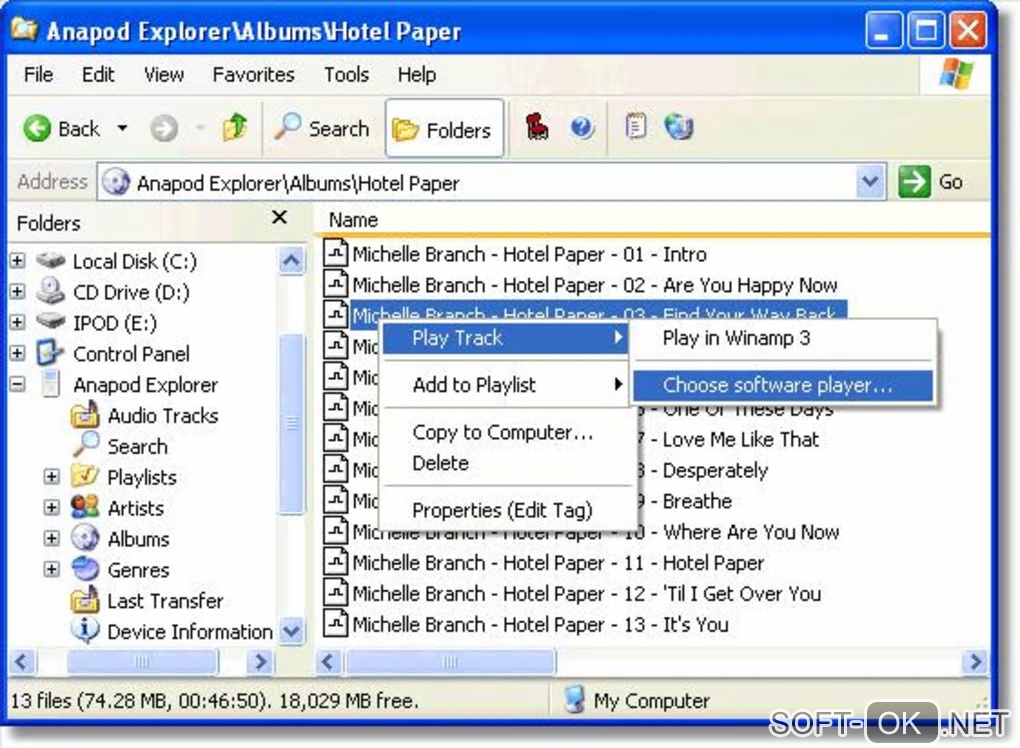Open the Back history dropdown arrow
The image size is (1020, 748).
tap(122, 127)
